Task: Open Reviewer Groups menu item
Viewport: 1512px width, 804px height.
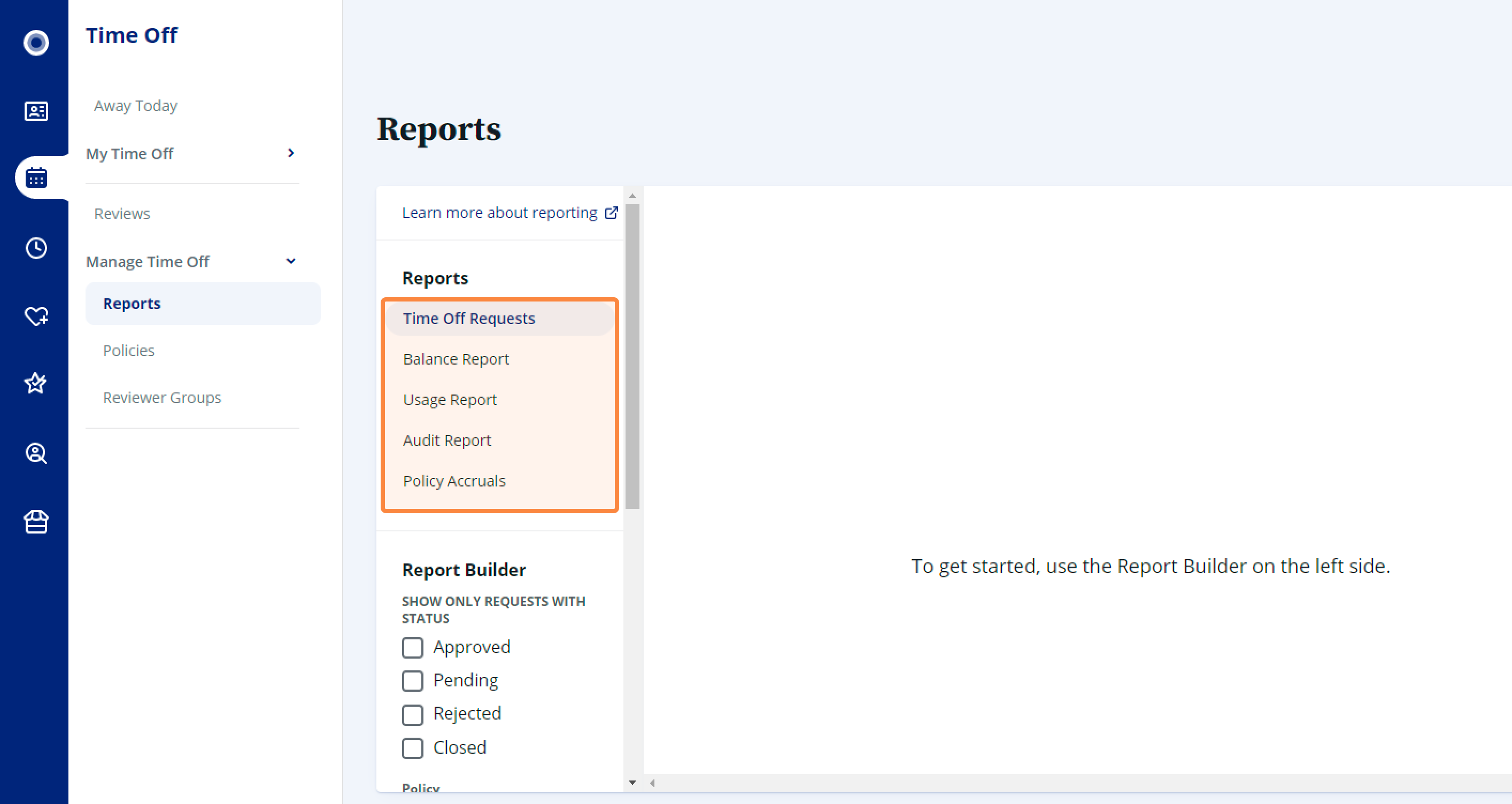Action: (x=162, y=397)
